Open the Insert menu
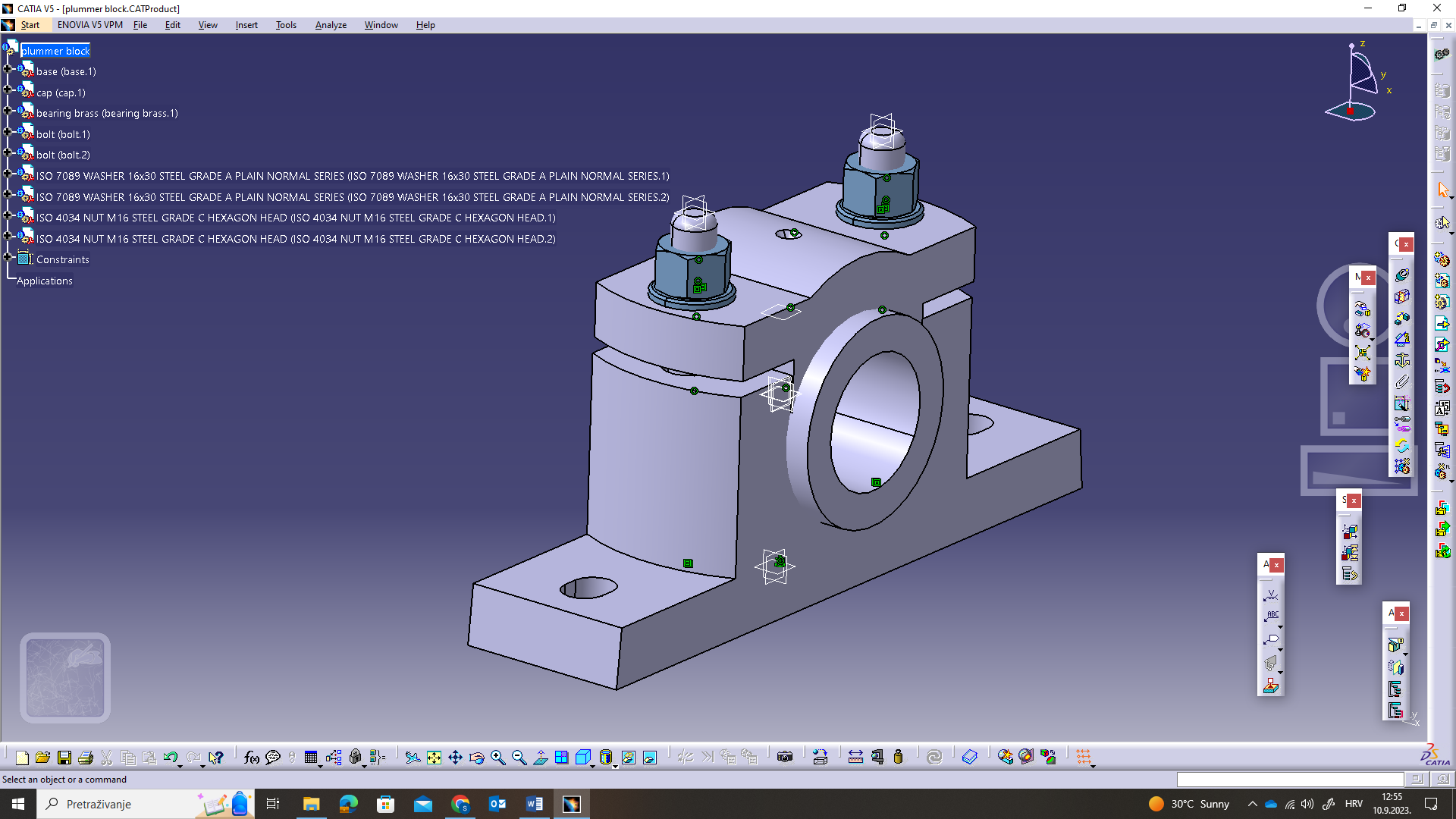This screenshot has width=1456, height=819. [x=246, y=25]
